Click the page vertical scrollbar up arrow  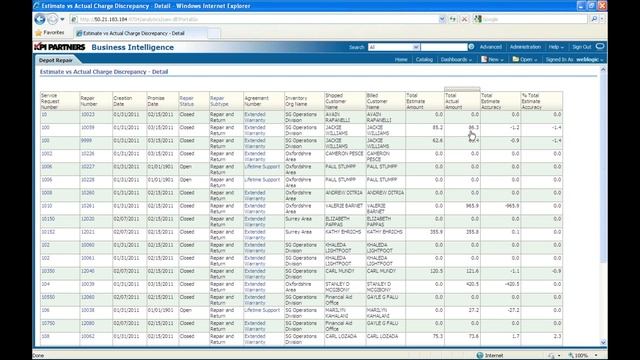tap(603, 70)
